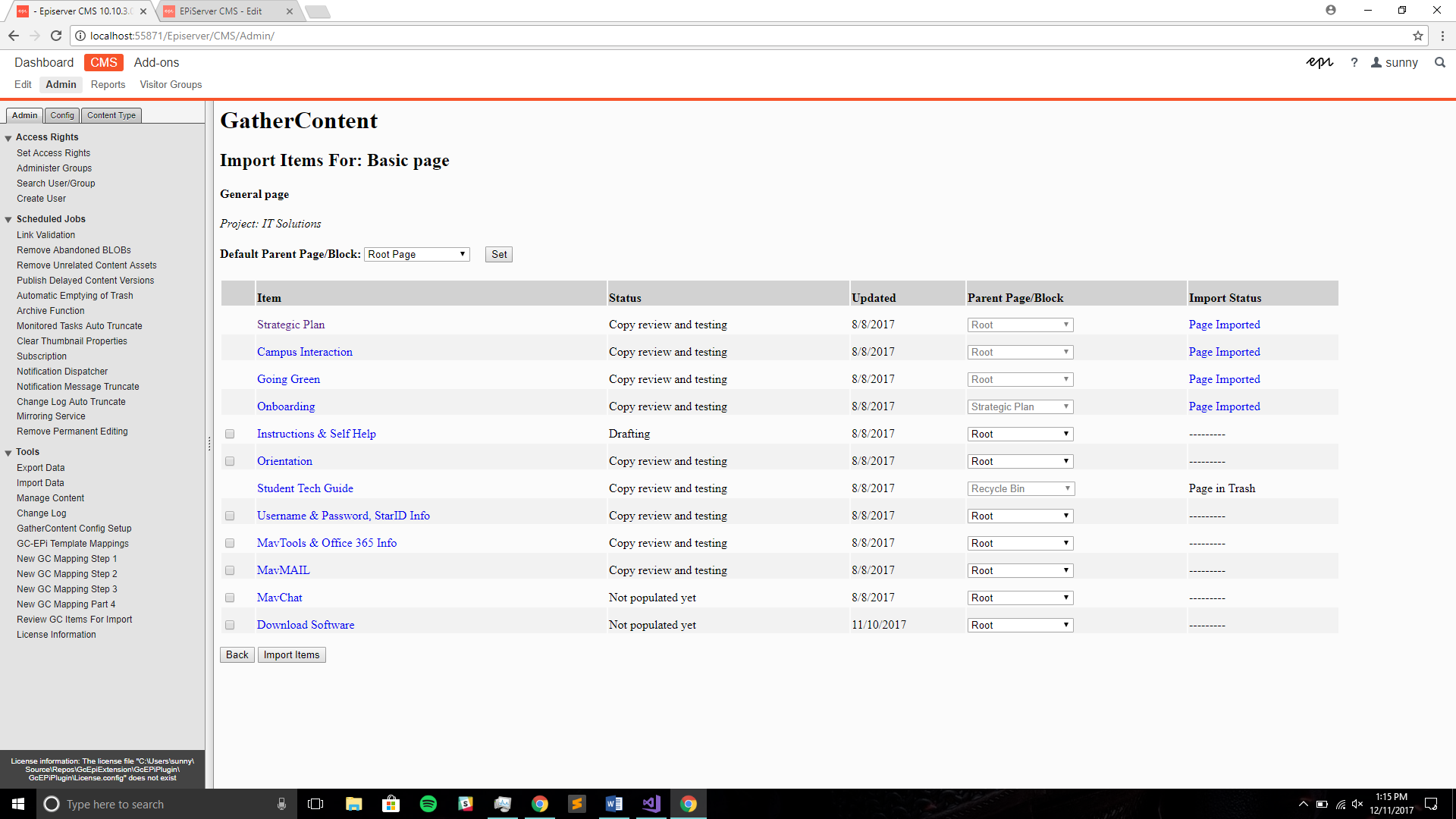Open the sunny user account menu
The image size is (1456, 819).
(x=1394, y=63)
